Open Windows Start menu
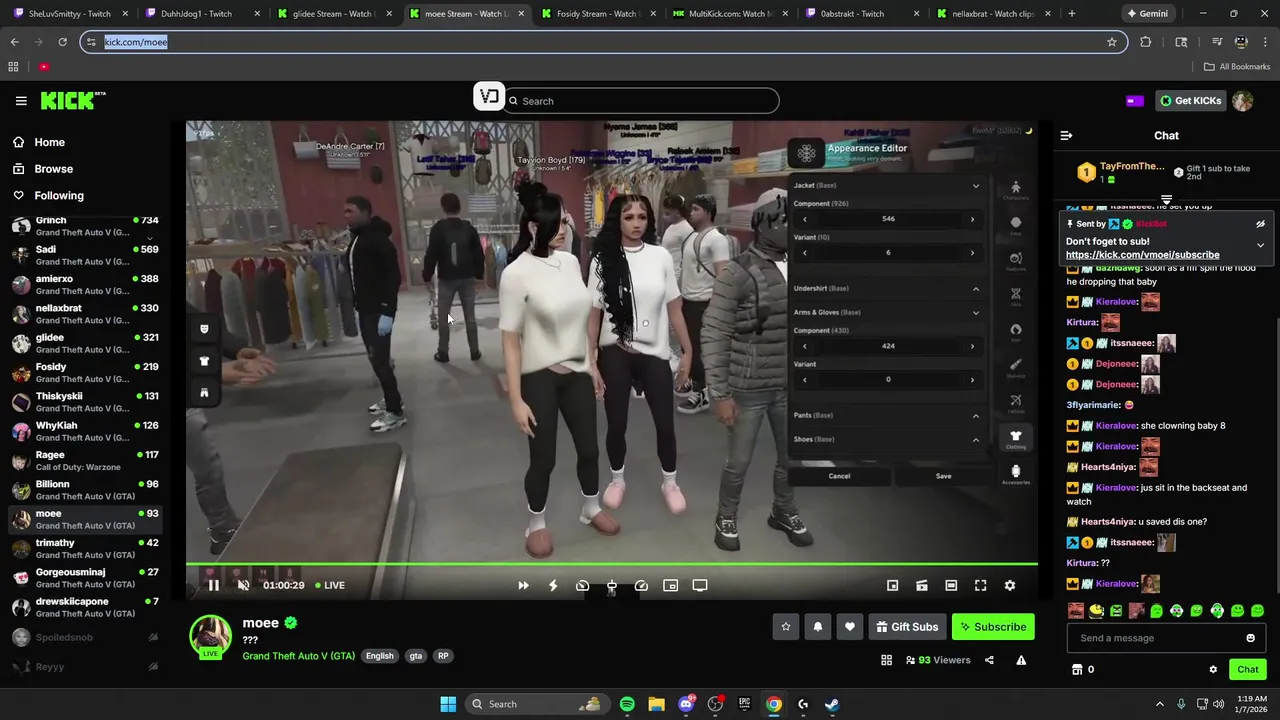This screenshot has width=1280, height=720. click(448, 704)
